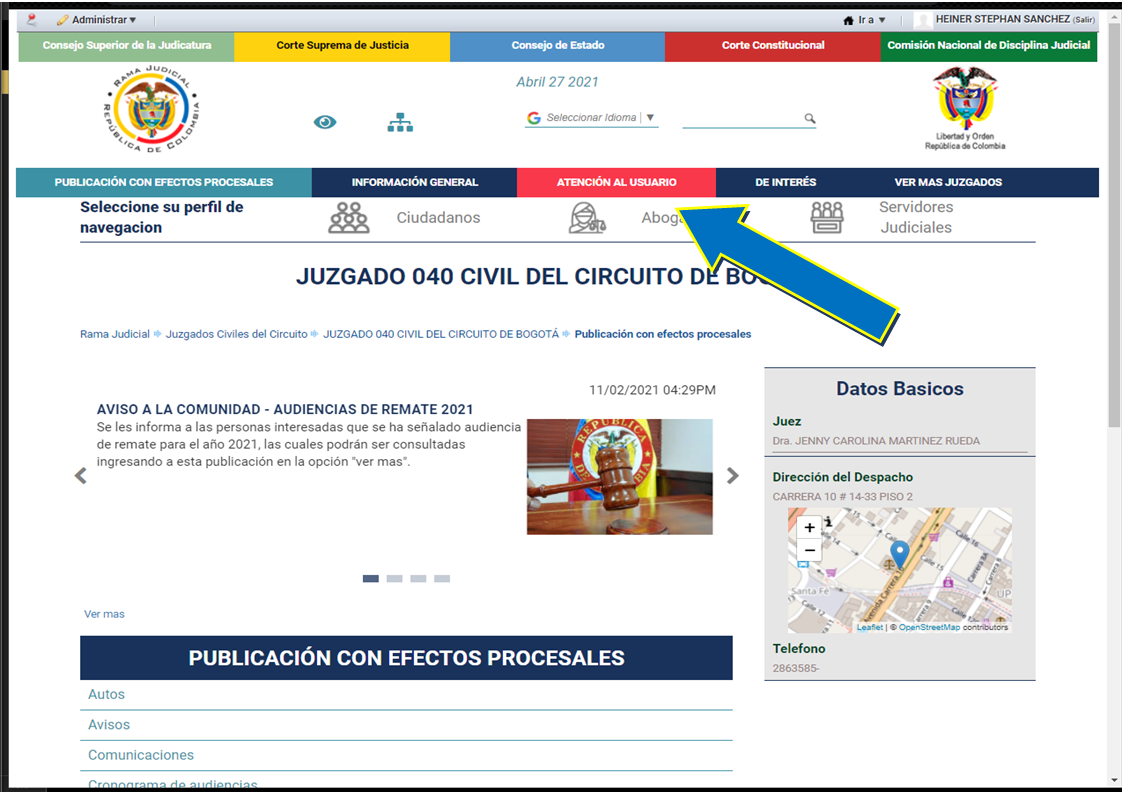
Task: Click the blue map location pin
Action: tap(899, 555)
